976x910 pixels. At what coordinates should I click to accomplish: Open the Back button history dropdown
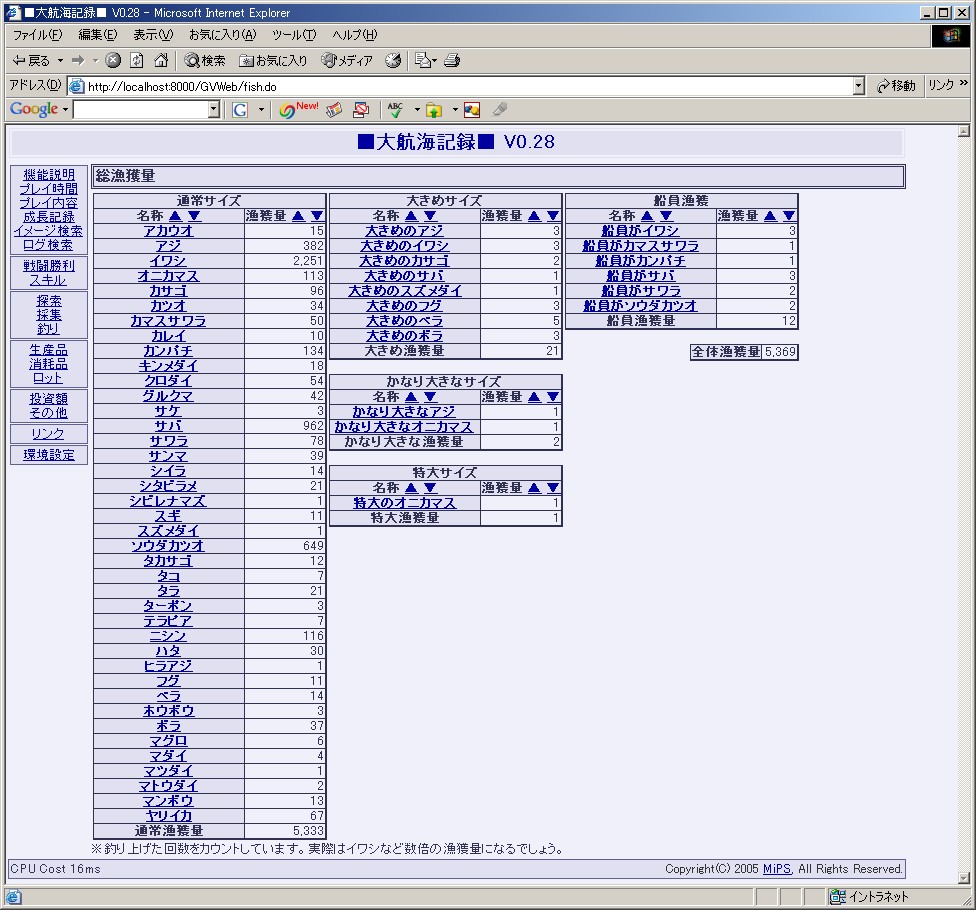pos(60,60)
